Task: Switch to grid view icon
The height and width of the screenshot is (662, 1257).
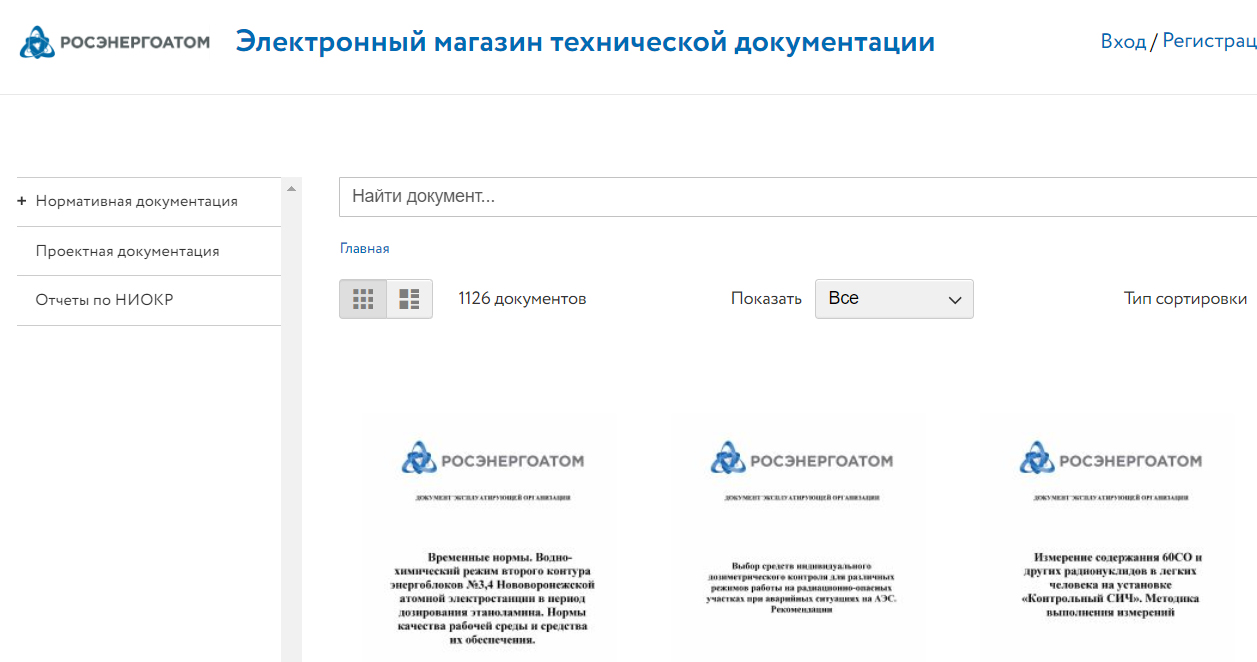Action: click(363, 298)
